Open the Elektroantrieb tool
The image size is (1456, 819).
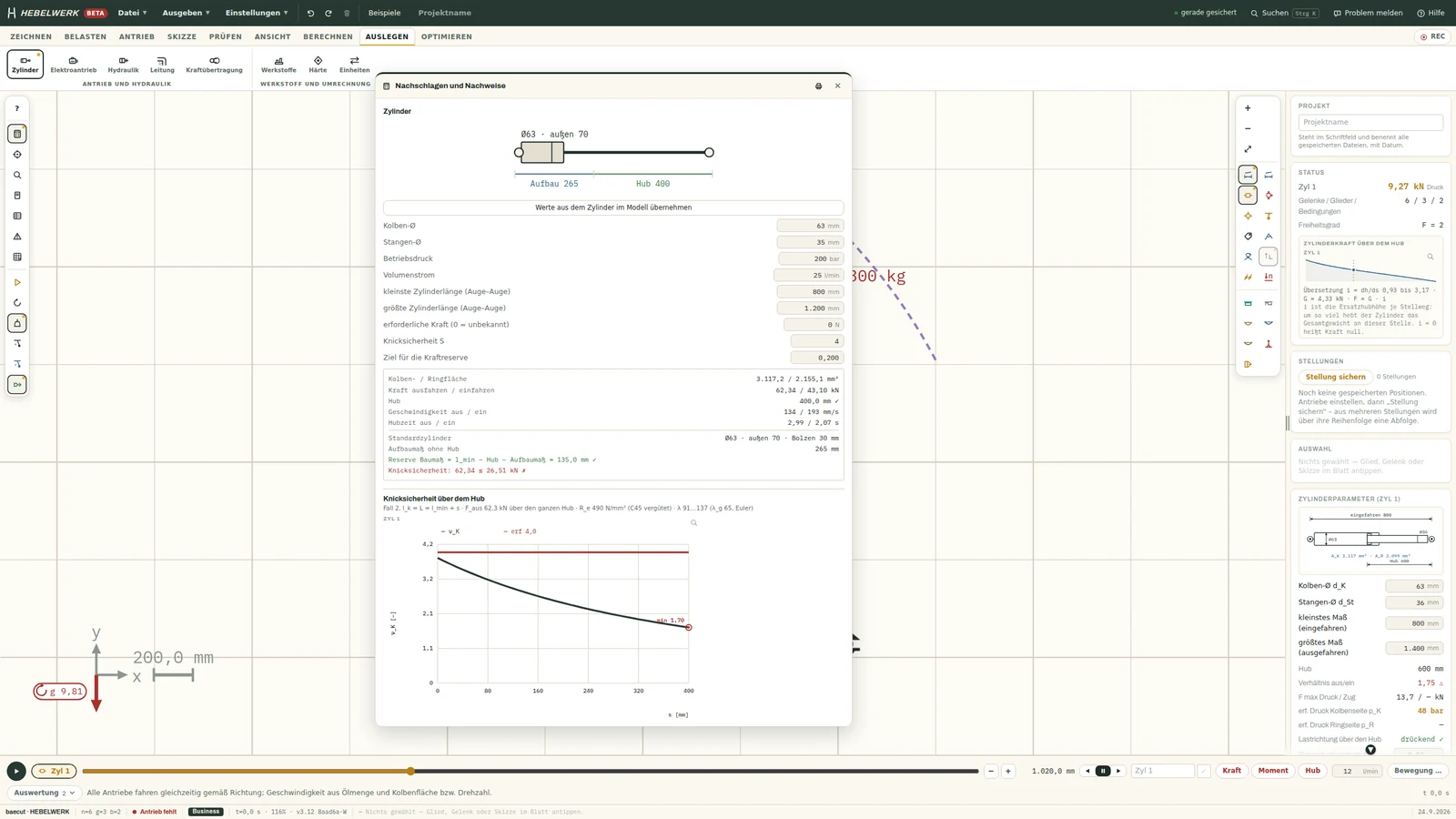click(x=74, y=65)
